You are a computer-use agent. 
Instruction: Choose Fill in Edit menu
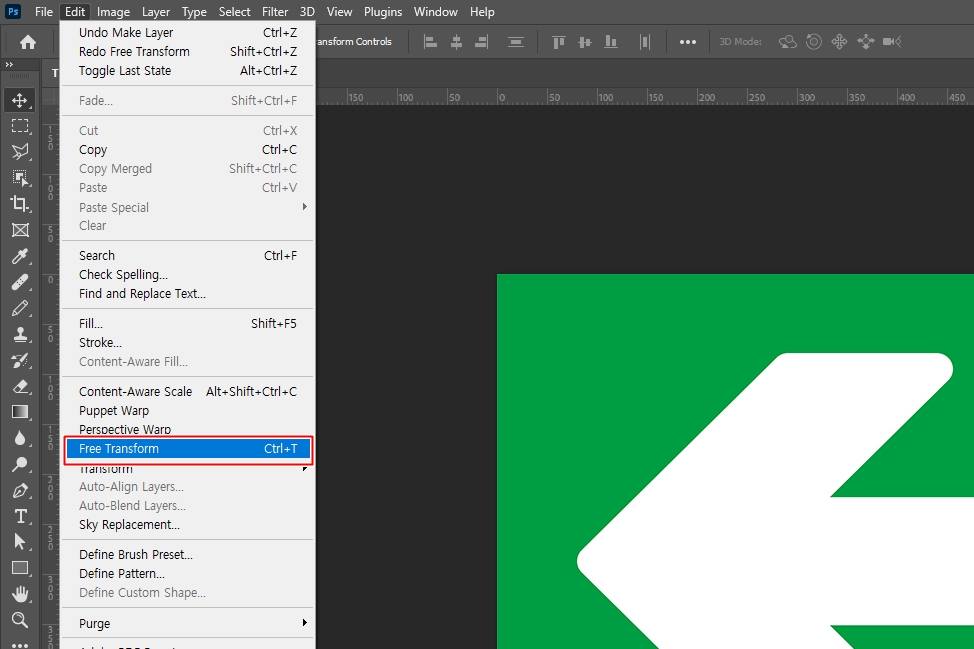pos(188,324)
